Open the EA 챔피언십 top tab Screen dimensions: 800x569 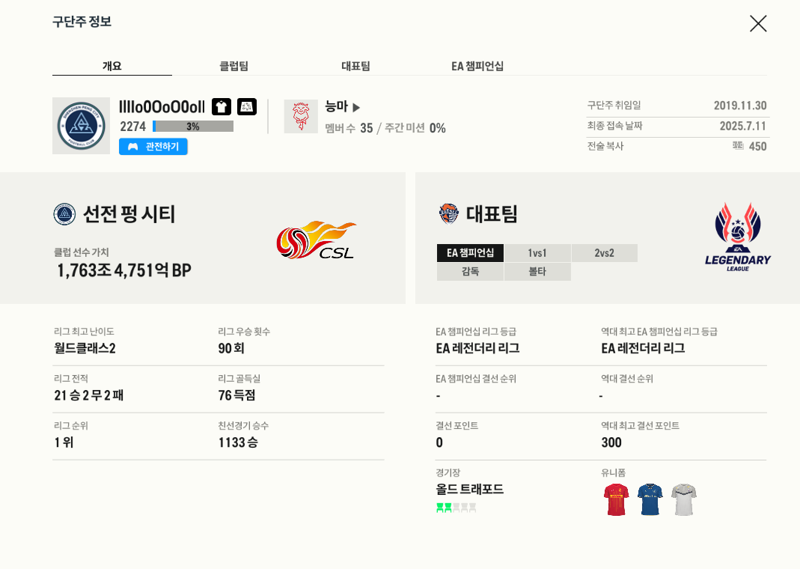point(478,66)
